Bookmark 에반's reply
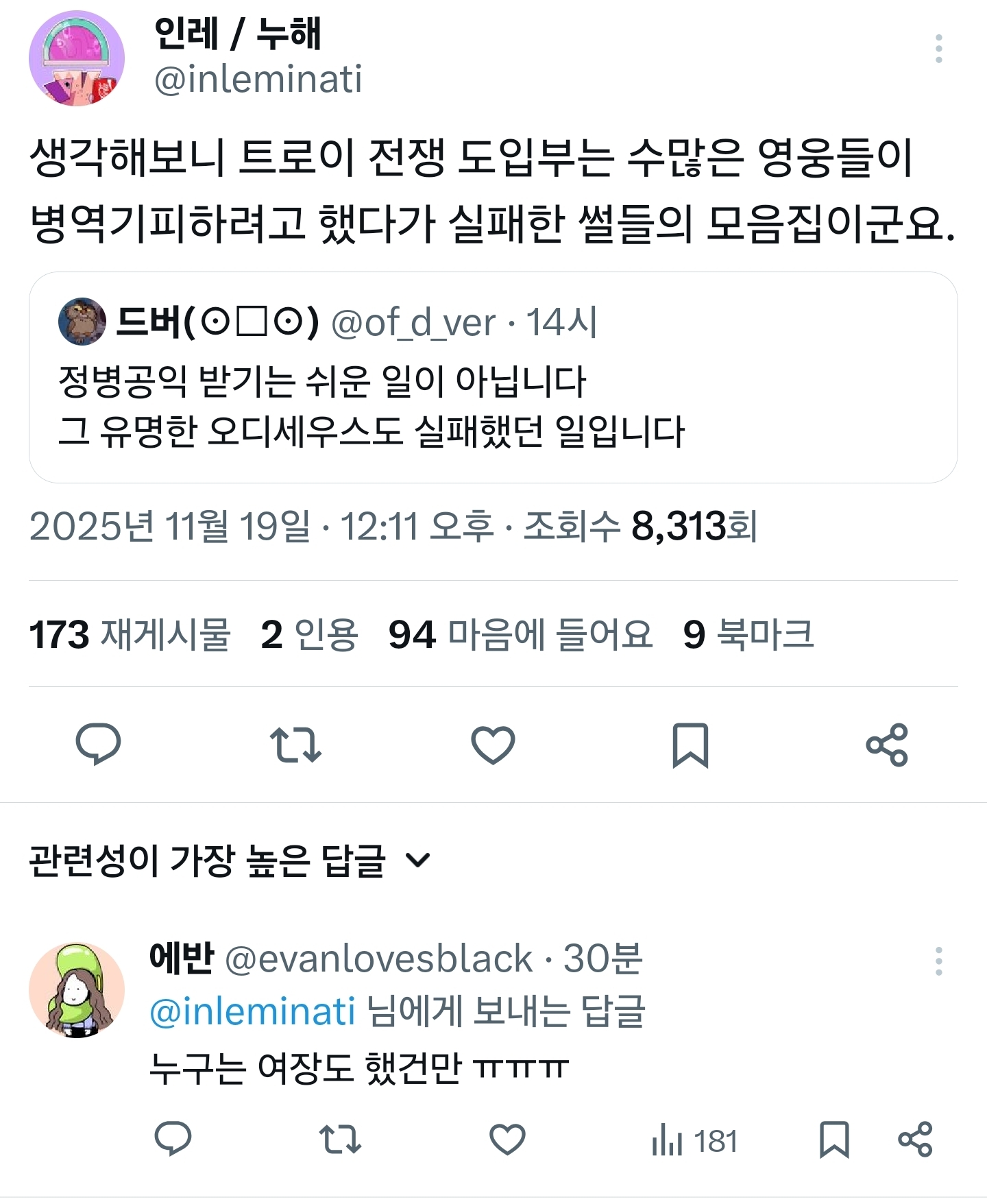Viewport: 987px width, 1204px height. click(834, 1140)
